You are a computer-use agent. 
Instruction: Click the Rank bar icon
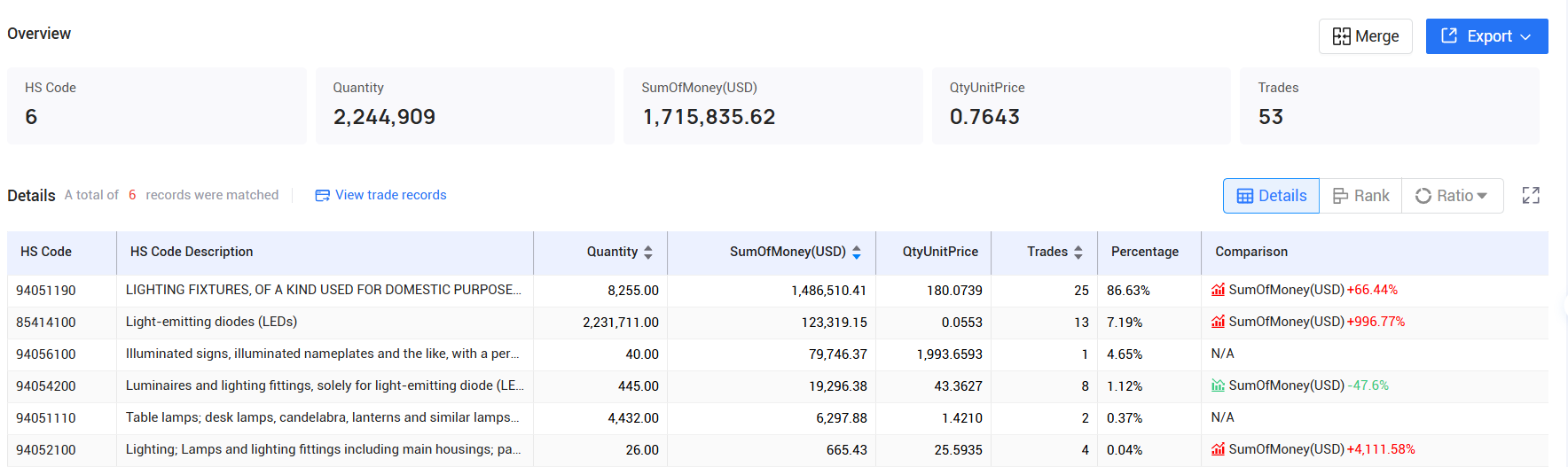pyautogui.click(x=1341, y=196)
